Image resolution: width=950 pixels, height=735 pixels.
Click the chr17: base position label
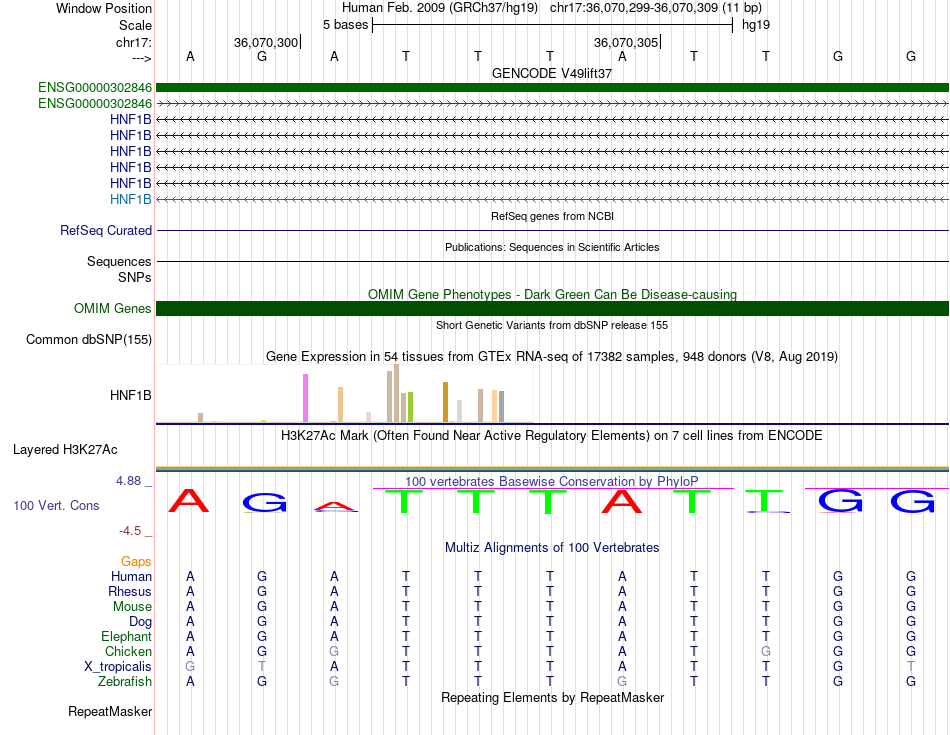coord(133,42)
